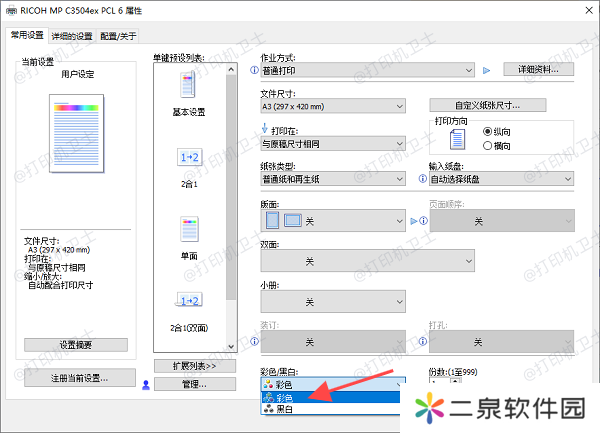Open the 版面 dropdown
The image size is (600, 433).
coord(333,221)
